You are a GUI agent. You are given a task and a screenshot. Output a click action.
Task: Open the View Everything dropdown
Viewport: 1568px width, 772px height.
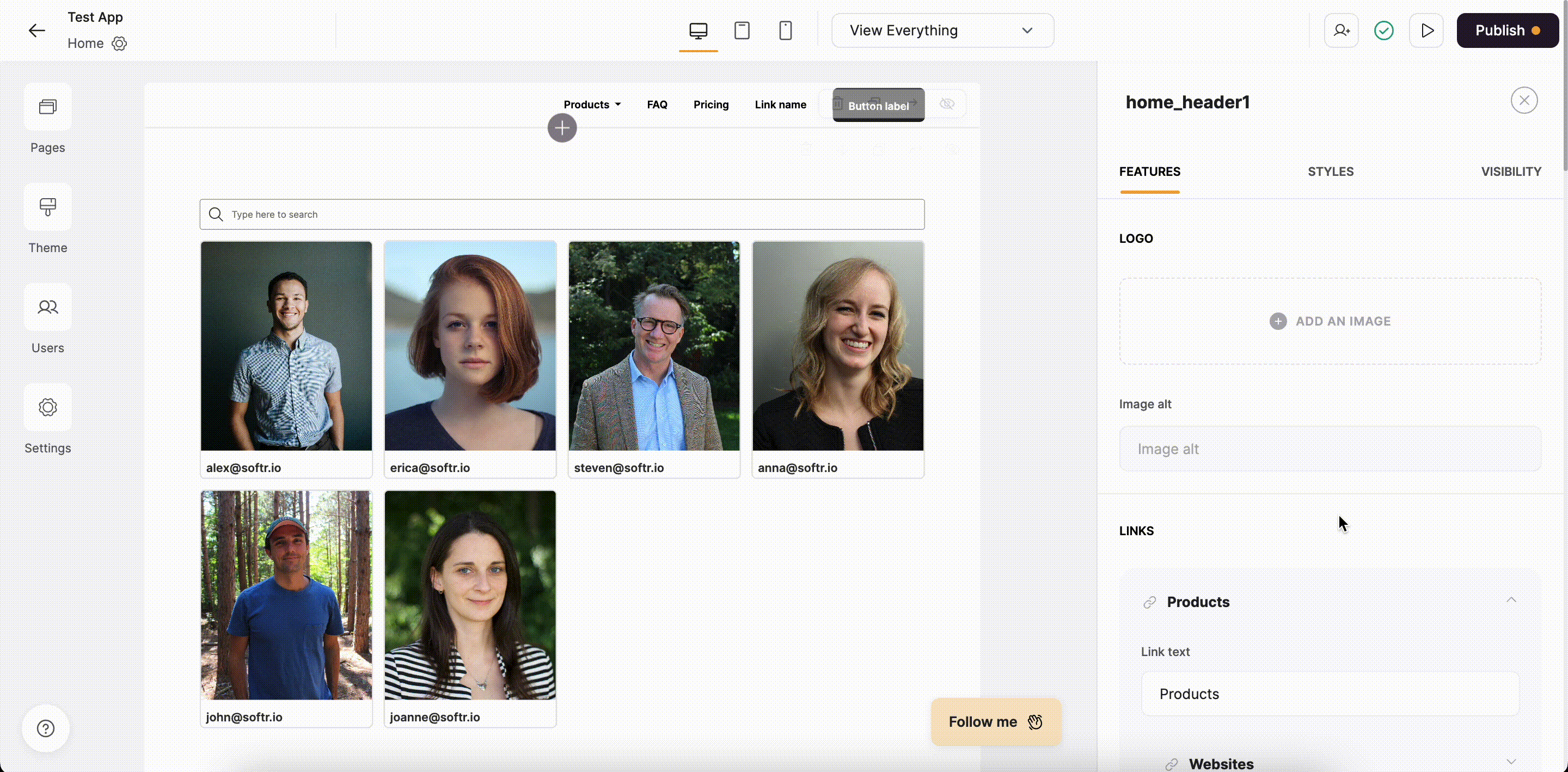942,30
